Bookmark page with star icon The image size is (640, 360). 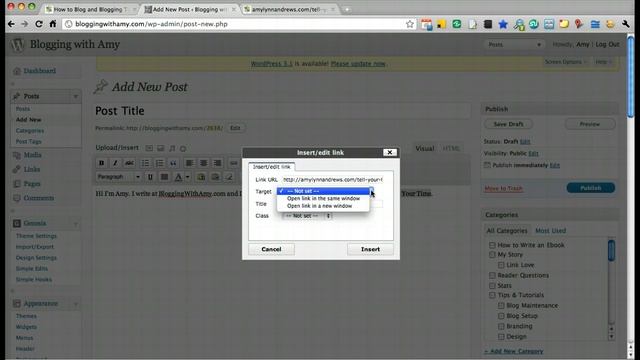click(x=410, y=24)
